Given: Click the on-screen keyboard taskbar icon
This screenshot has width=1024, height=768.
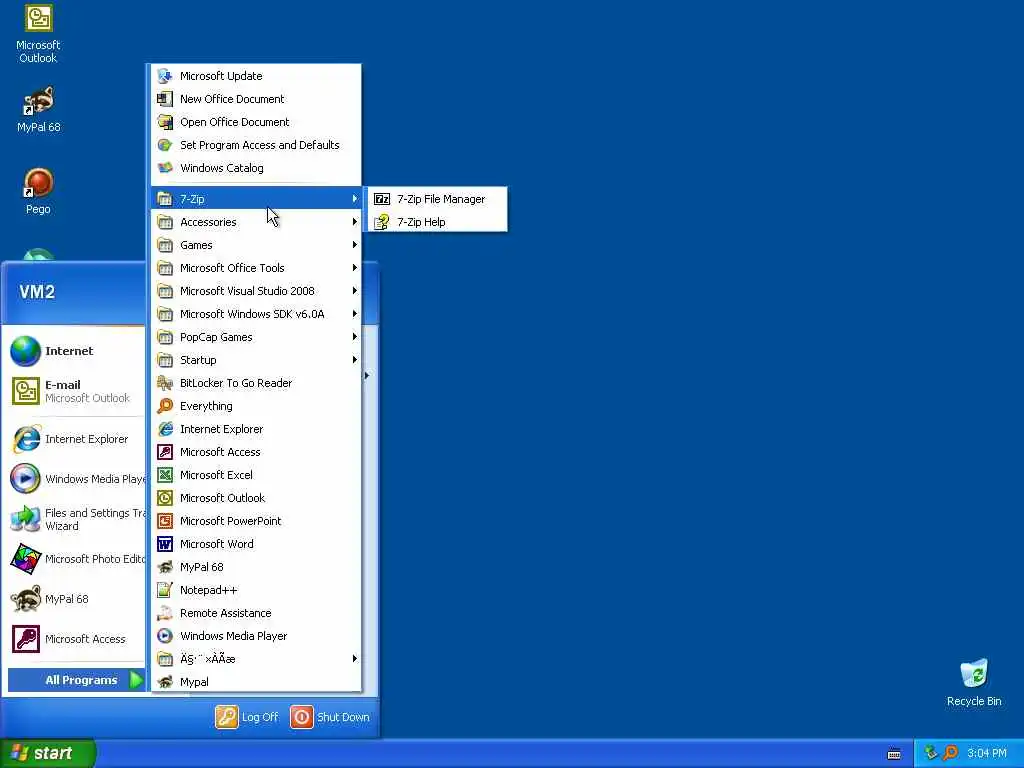Looking at the screenshot, I should 894,754.
